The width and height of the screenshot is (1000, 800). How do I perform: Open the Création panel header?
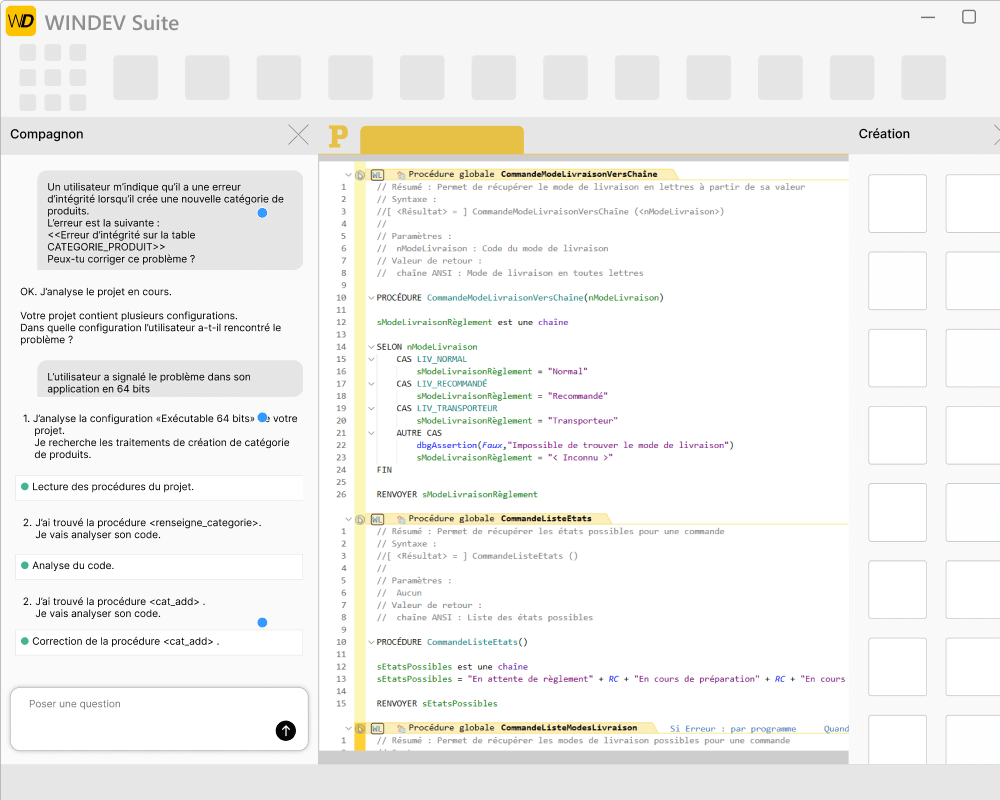click(x=884, y=134)
